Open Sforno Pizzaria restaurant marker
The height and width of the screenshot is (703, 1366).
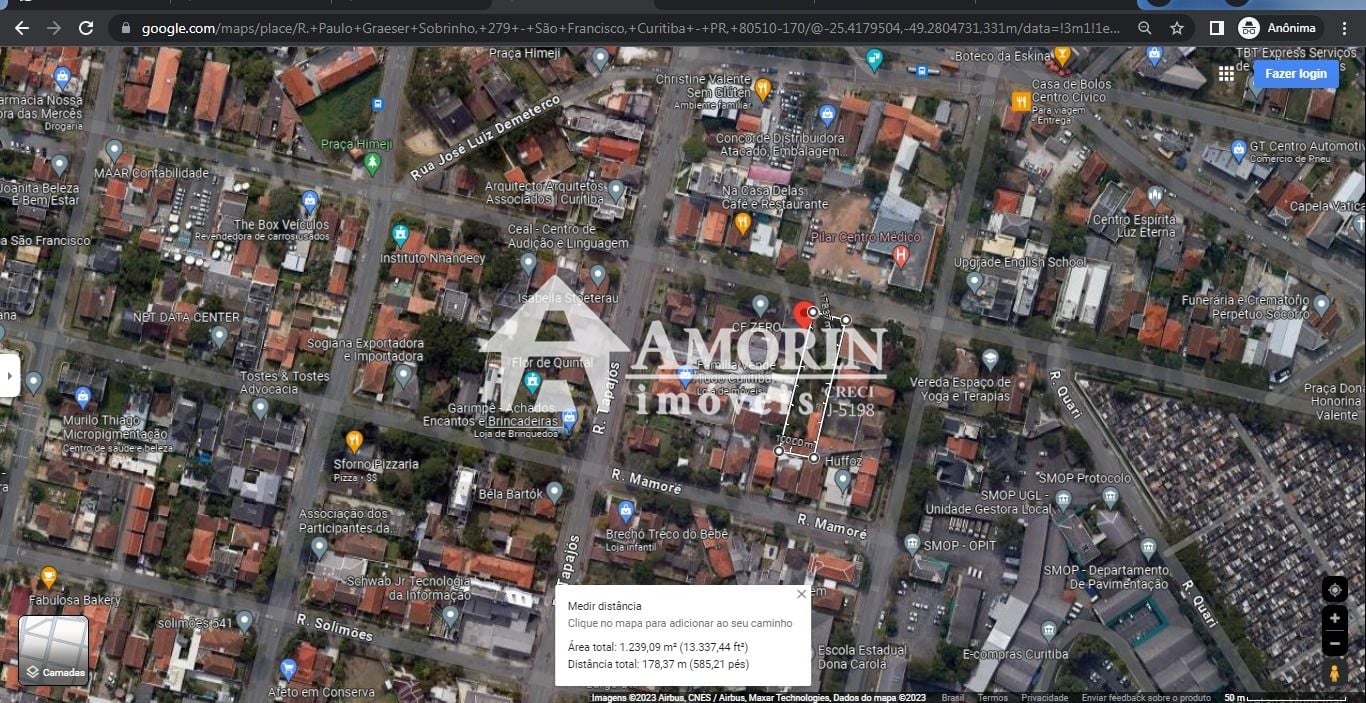pos(354,441)
